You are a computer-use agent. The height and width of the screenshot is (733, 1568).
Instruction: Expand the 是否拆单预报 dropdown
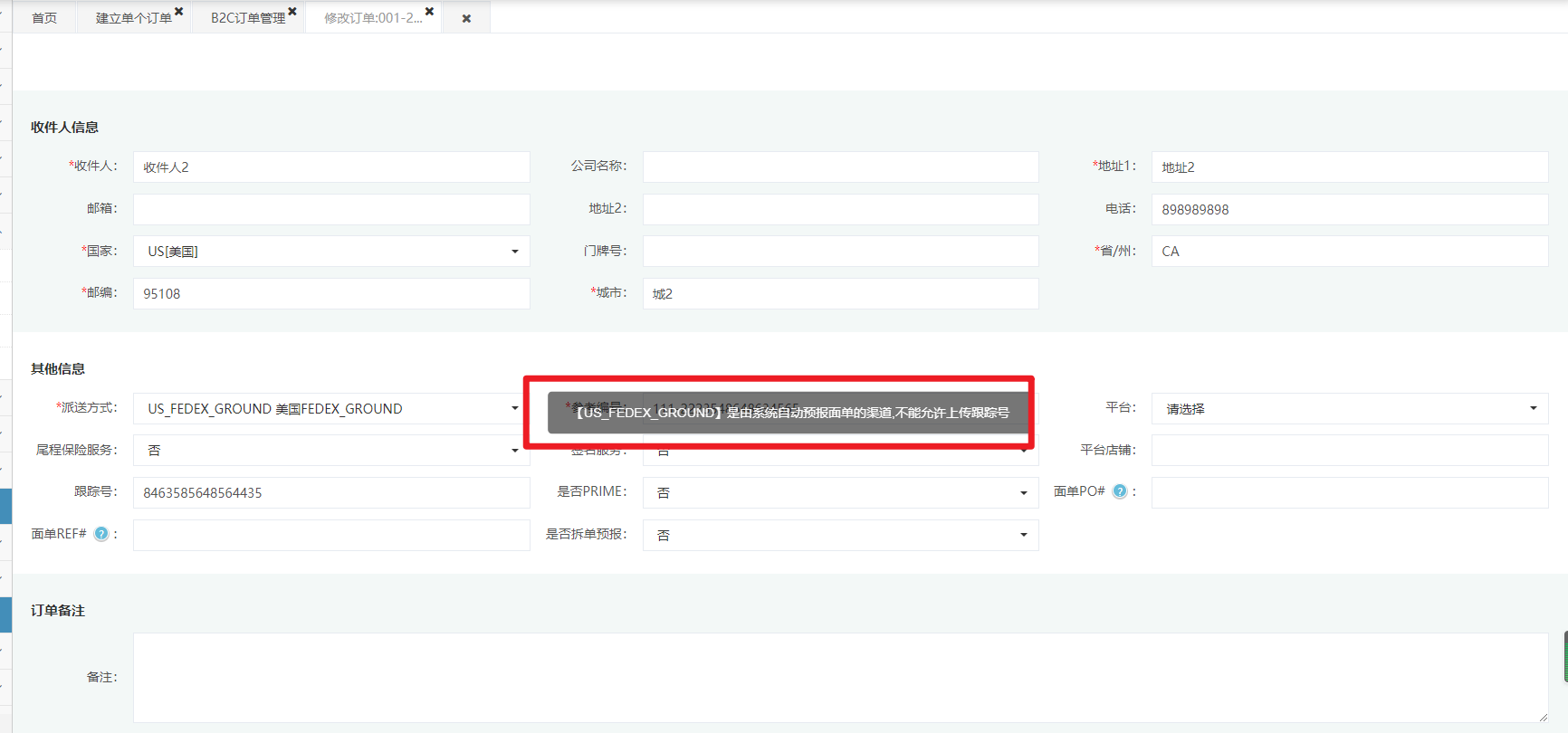(x=840, y=535)
